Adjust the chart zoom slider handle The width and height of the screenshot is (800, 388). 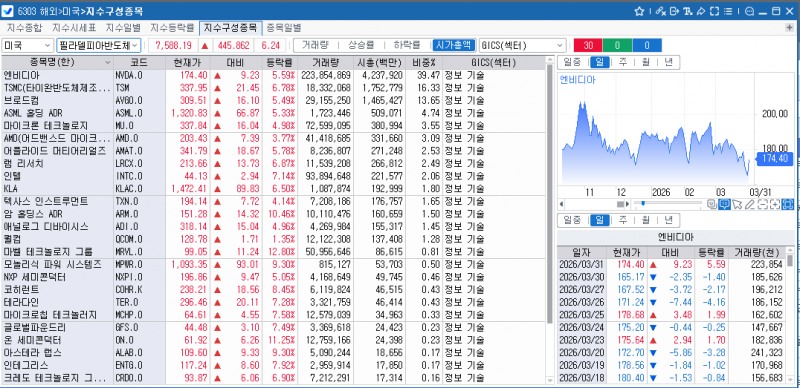(x=643, y=204)
